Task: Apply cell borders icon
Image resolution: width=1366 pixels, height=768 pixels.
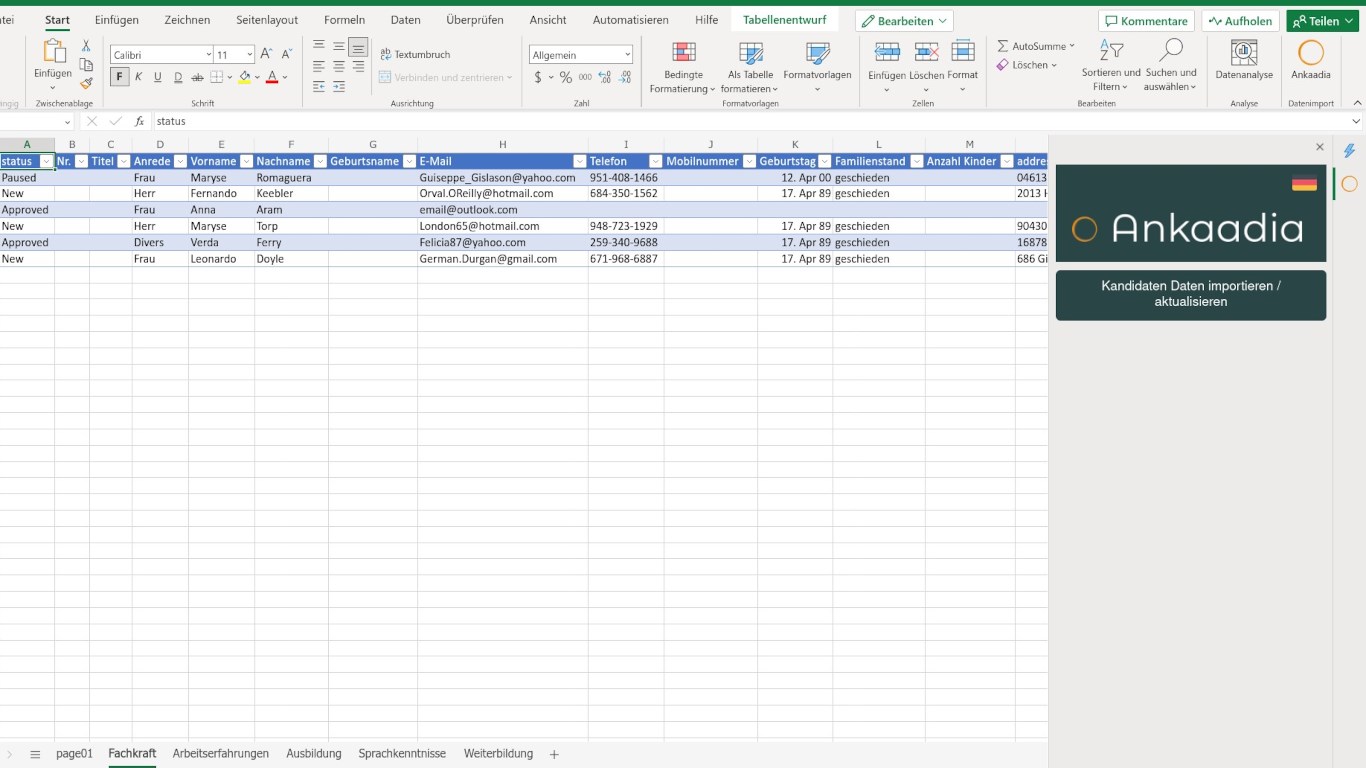Action: 216,77
